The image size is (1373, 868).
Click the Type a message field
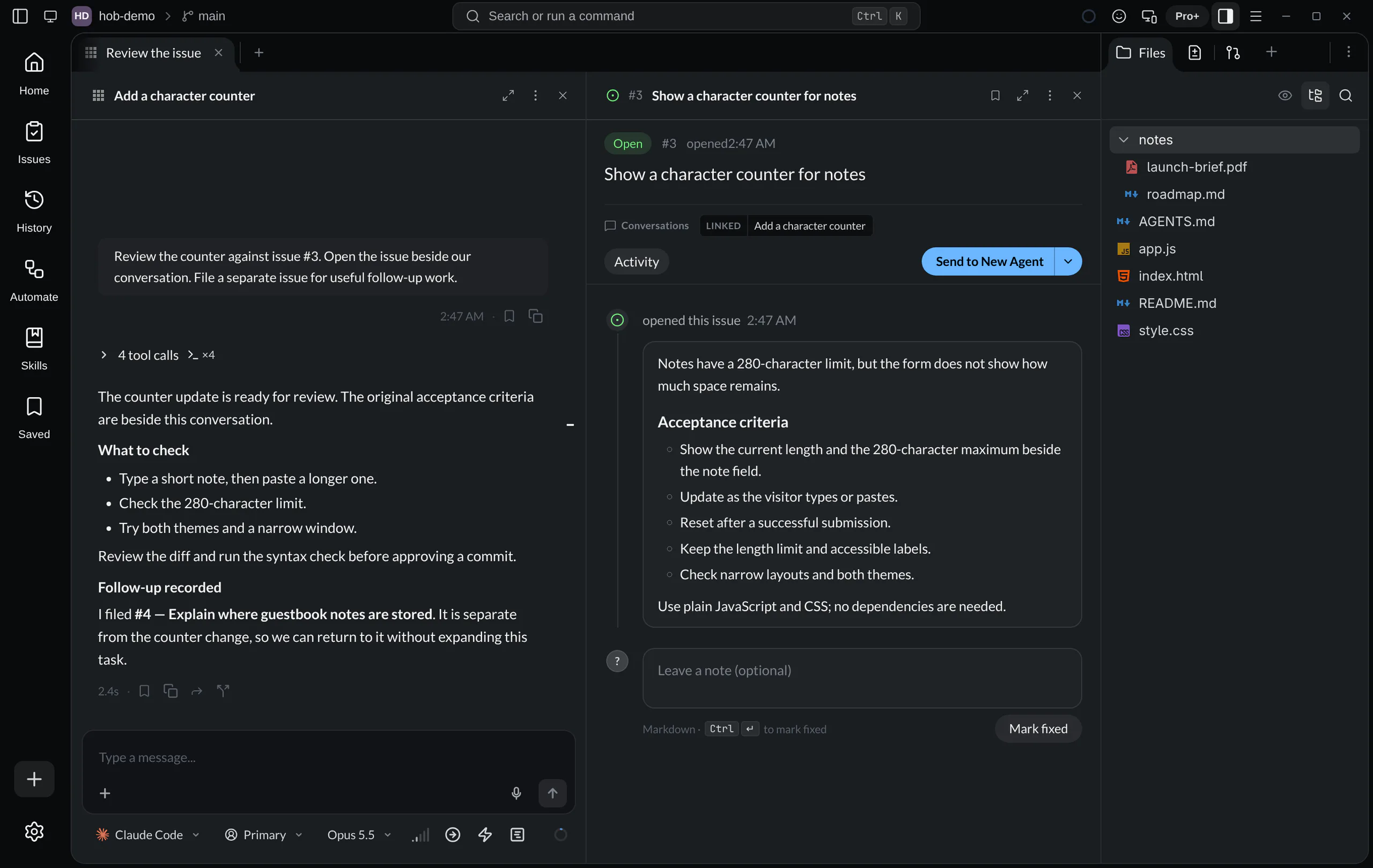coord(328,757)
